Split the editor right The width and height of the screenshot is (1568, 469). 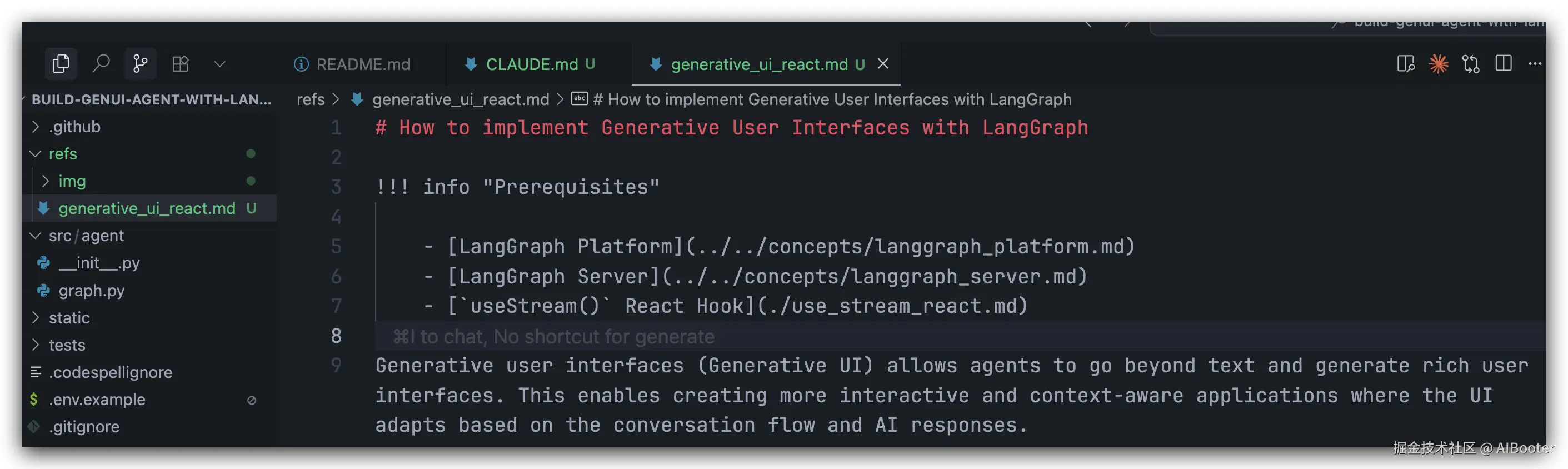pyautogui.click(x=1504, y=63)
